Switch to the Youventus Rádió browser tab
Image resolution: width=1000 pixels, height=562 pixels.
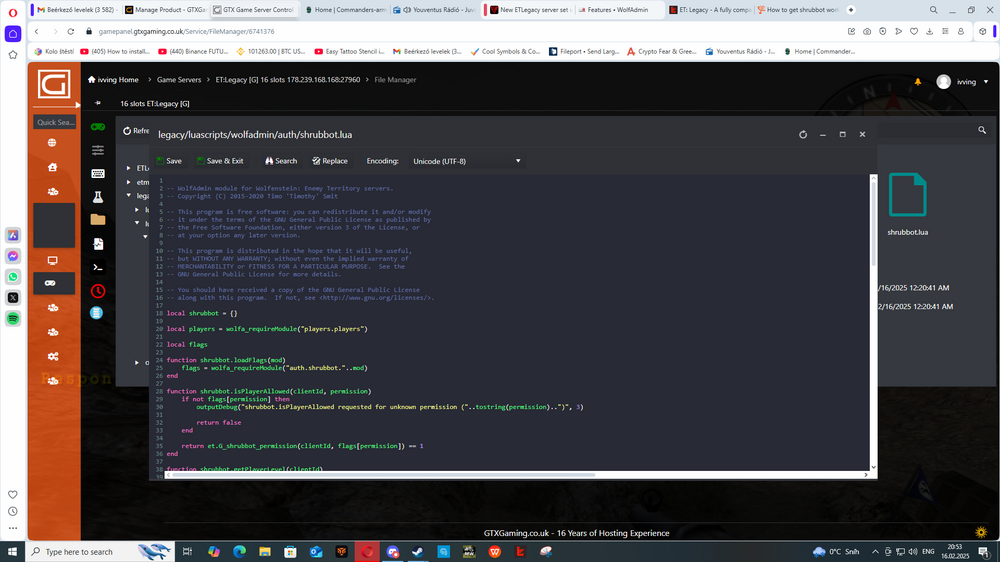coord(434,10)
